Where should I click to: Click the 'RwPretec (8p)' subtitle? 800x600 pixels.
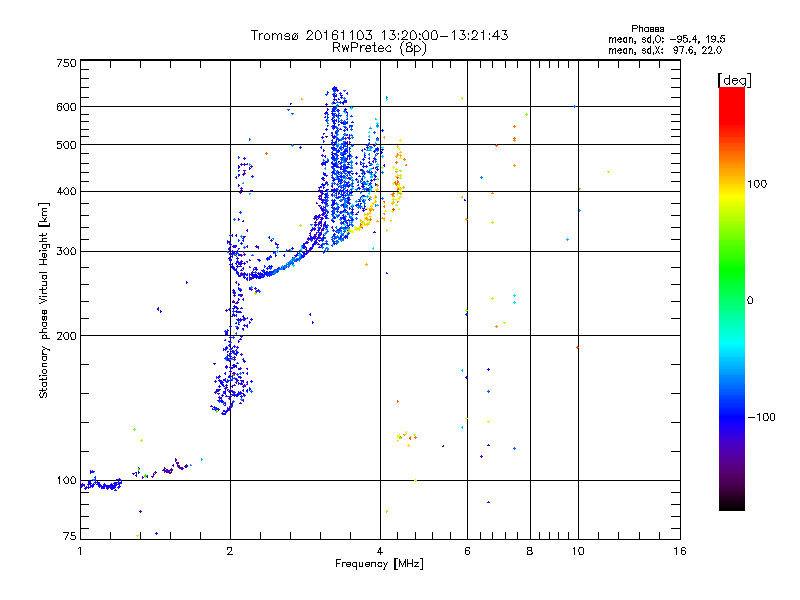pyautogui.click(x=379, y=48)
